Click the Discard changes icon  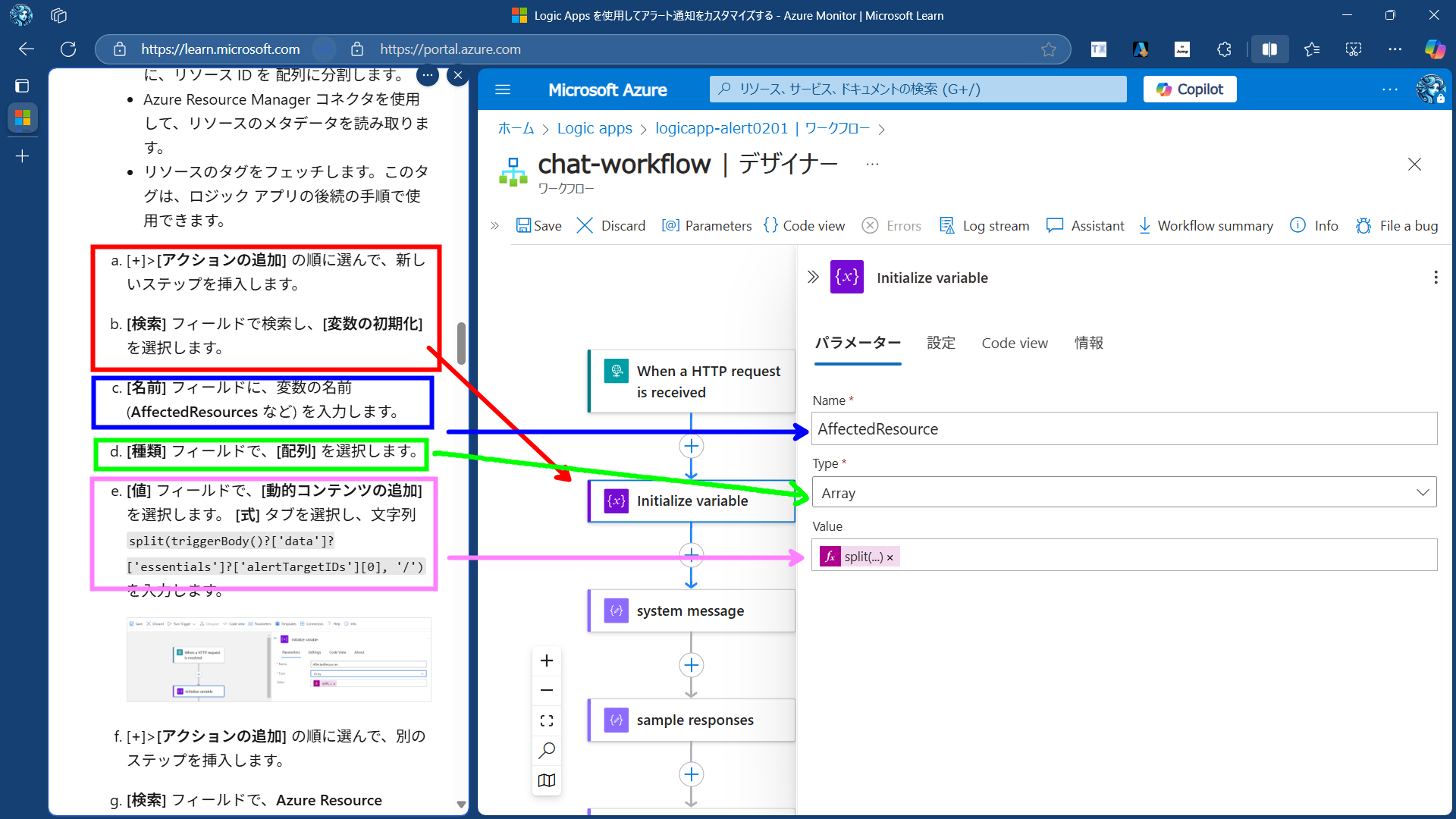585,225
